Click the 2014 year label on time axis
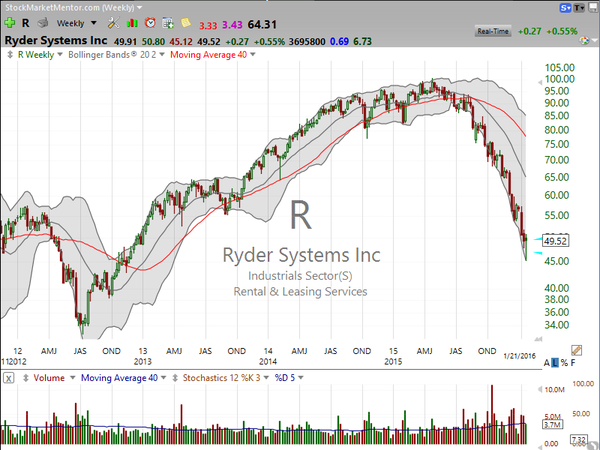The width and height of the screenshot is (600, 450). pyautogui.click(x=268, y=361)
